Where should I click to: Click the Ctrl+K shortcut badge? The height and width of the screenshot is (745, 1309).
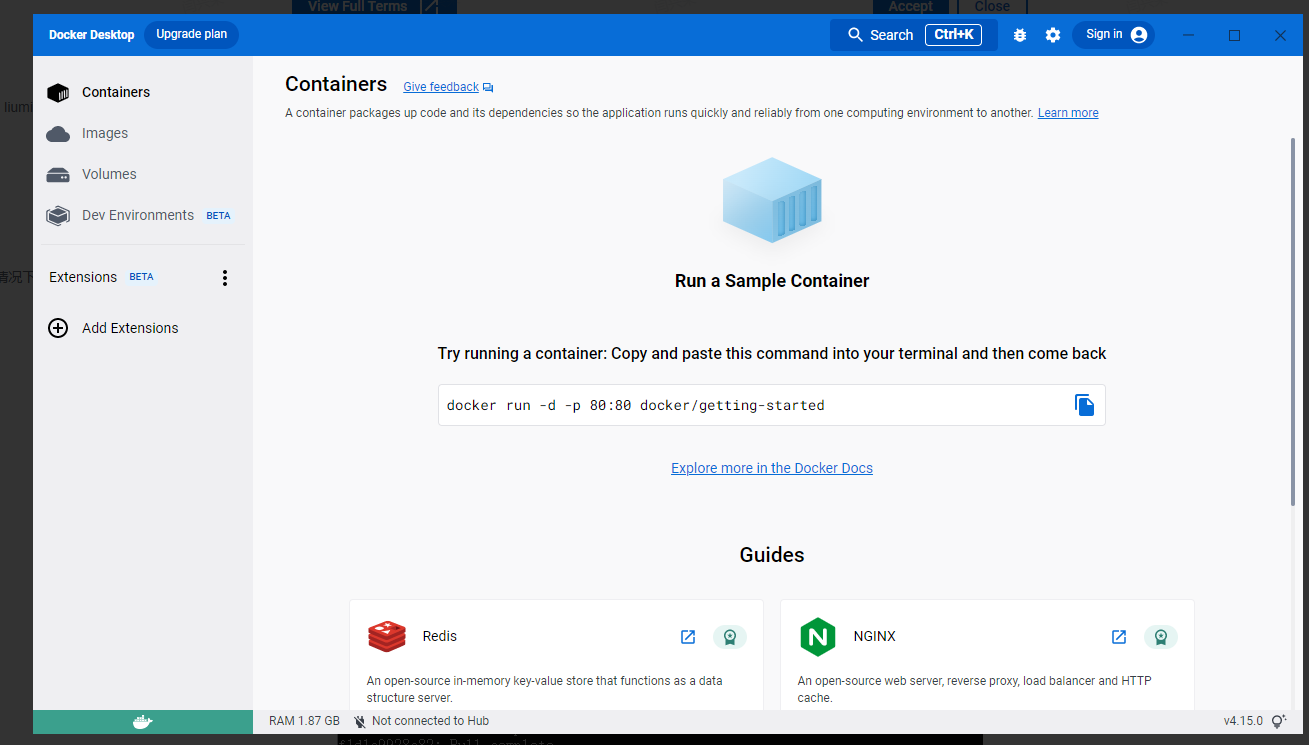pyautogui.click(x=953, y=35)
